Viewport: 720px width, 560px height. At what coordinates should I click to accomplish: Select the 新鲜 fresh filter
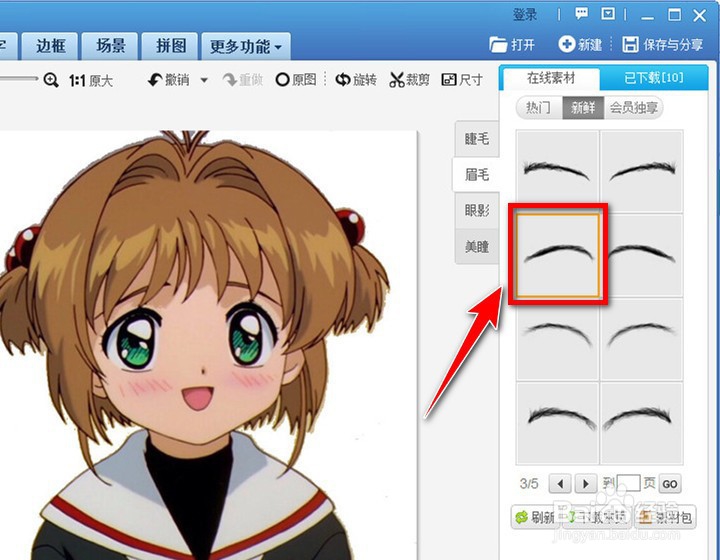coord(583,108)
